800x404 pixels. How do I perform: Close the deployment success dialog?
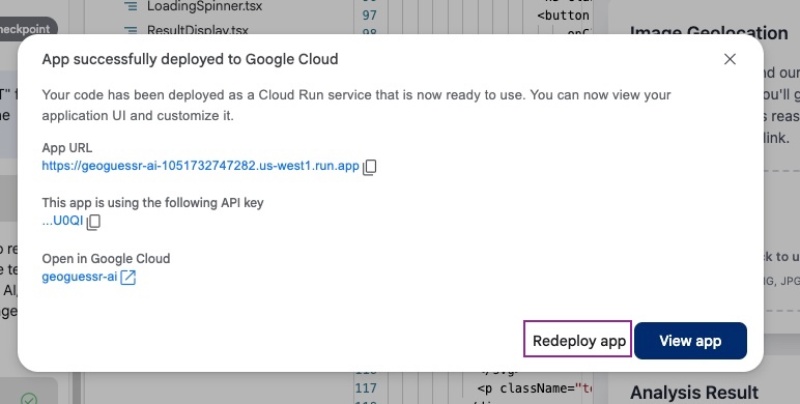click(730, 60)
